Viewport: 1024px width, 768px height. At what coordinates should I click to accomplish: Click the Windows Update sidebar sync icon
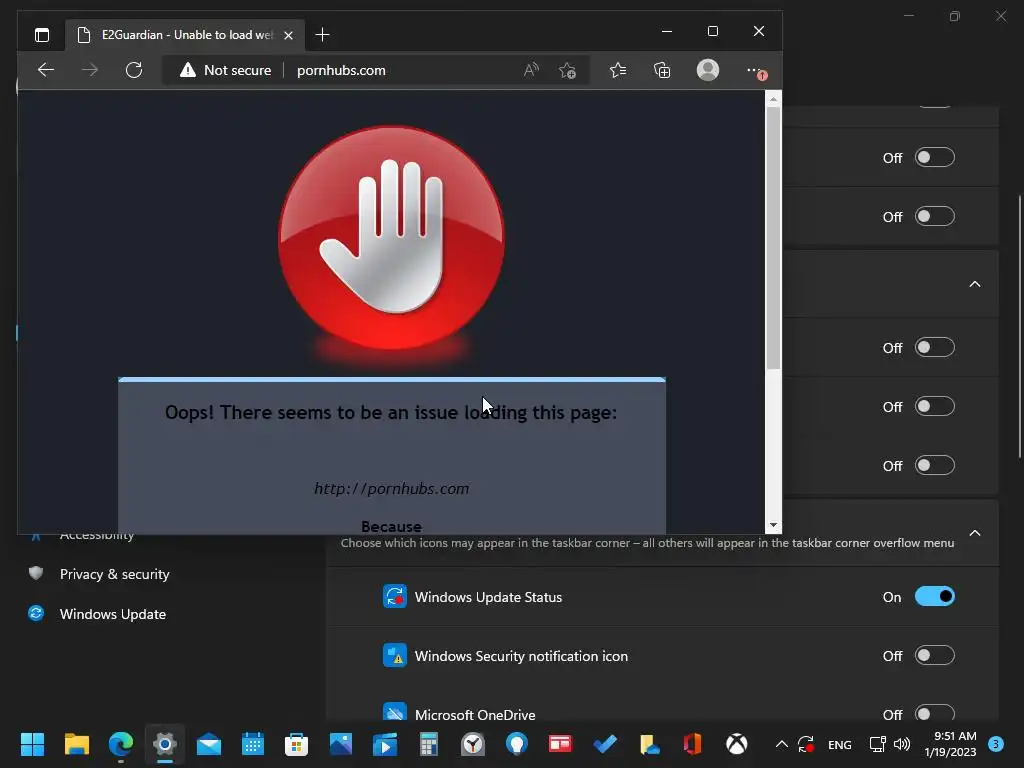pos(36,613)
